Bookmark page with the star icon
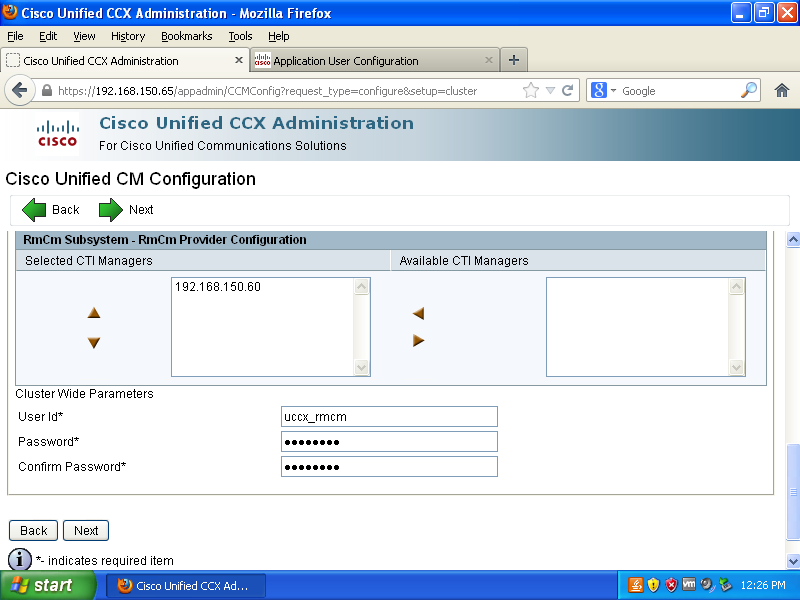This screenshot has width=800, height=600. click(531, 91)
